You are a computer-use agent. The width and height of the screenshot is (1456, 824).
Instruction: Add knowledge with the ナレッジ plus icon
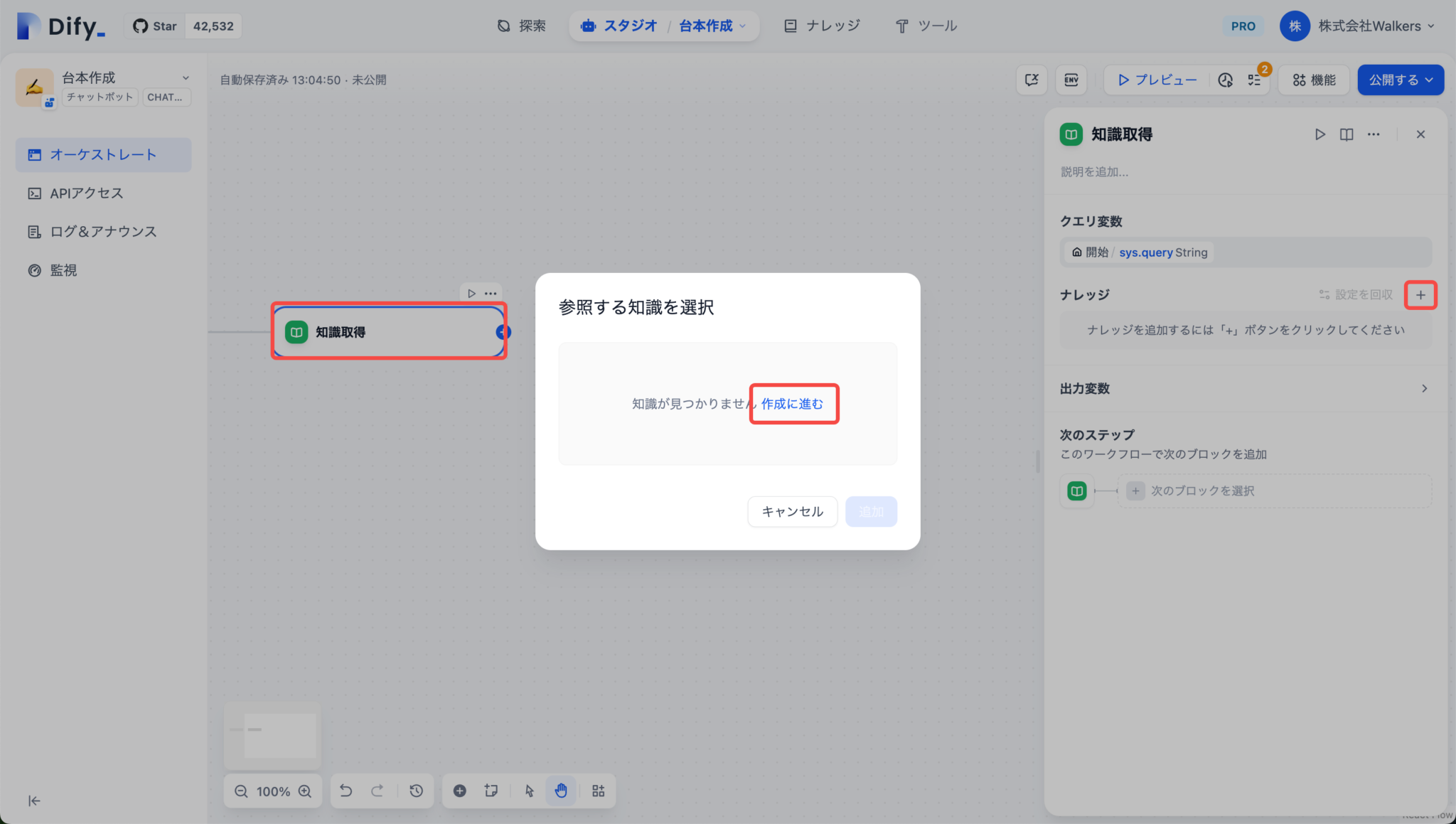[x=1420, y=294]
